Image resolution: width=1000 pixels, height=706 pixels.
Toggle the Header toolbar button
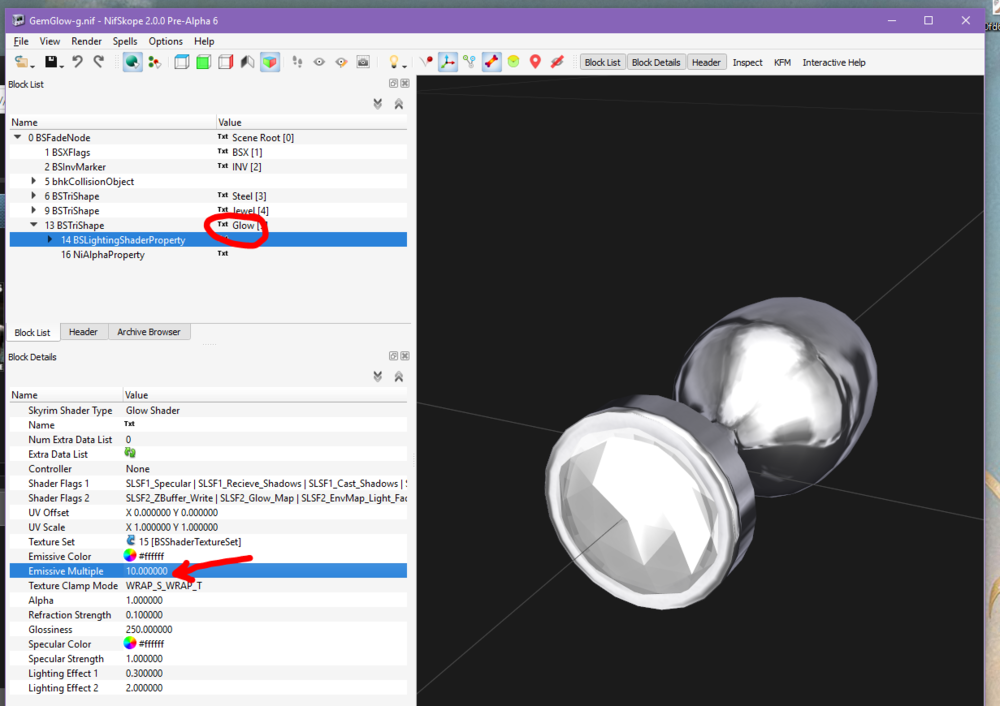click(x=706, y=63)
